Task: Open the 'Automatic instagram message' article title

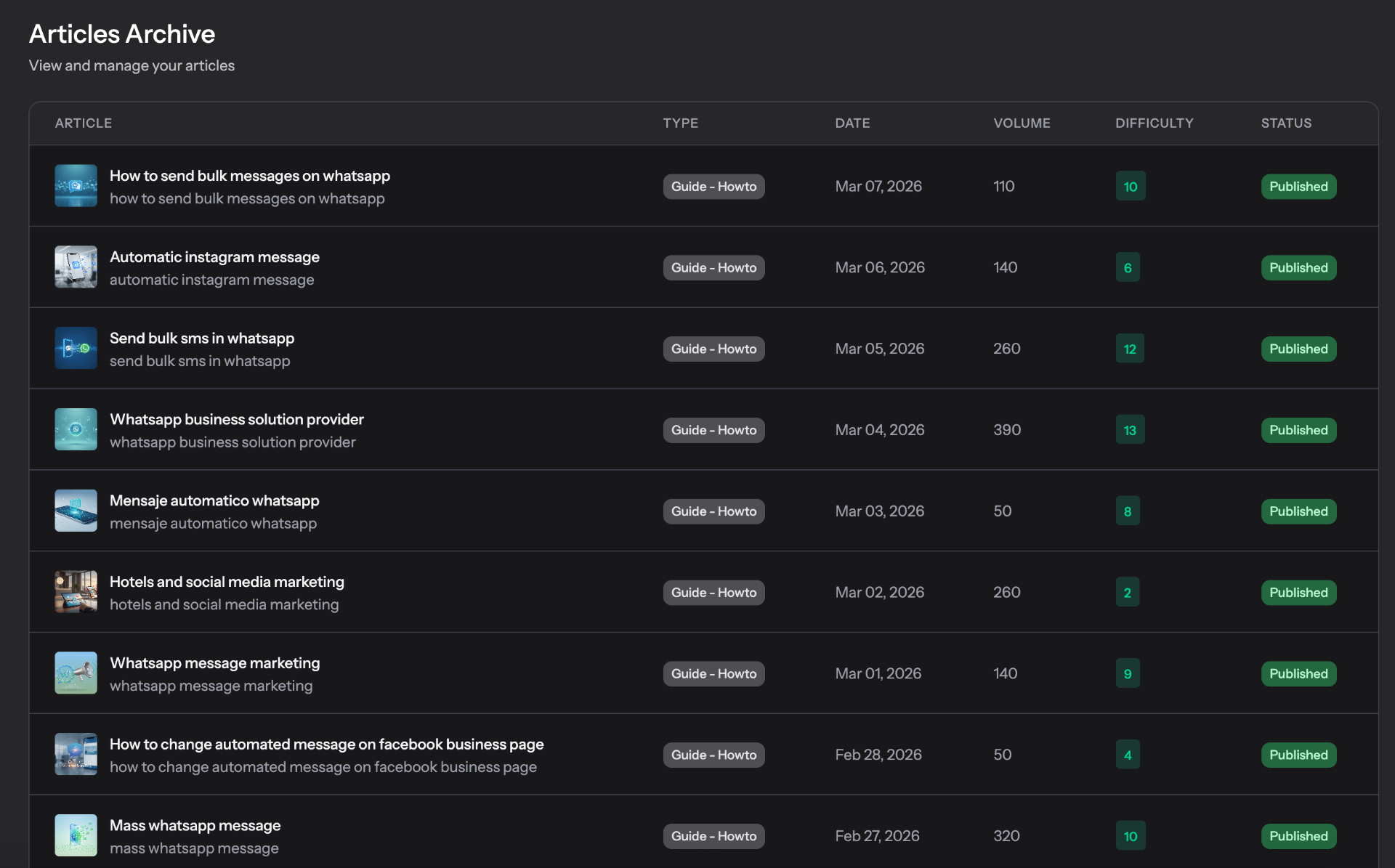Action: pyautogui.click(x=214, y=257)
